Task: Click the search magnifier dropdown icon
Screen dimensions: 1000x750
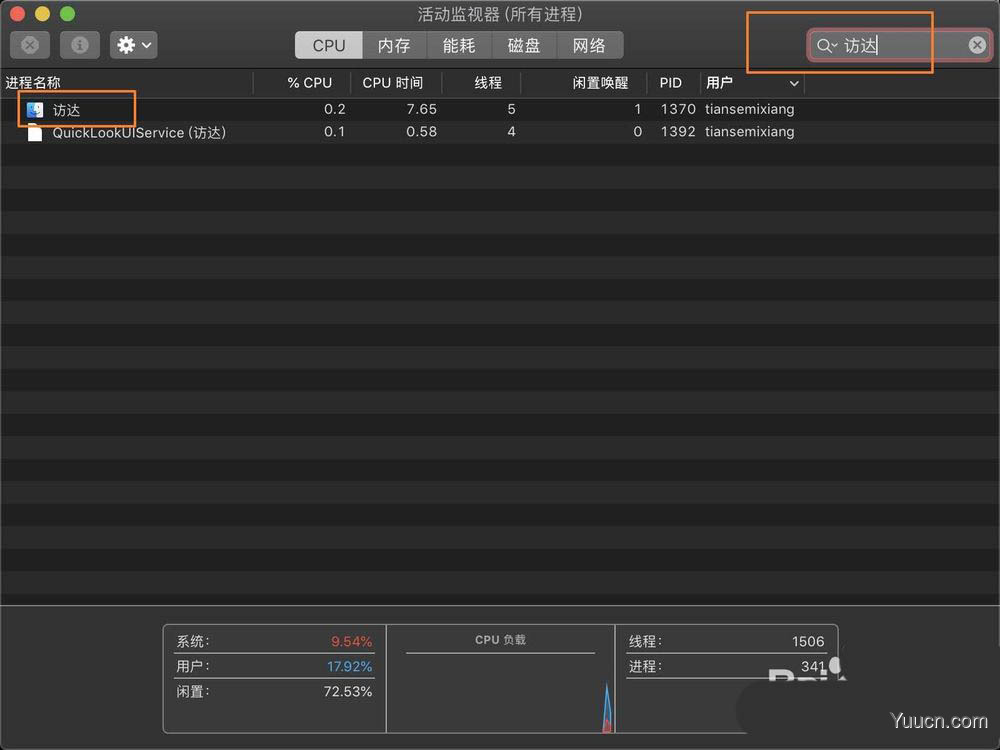Action: (827, 45)
